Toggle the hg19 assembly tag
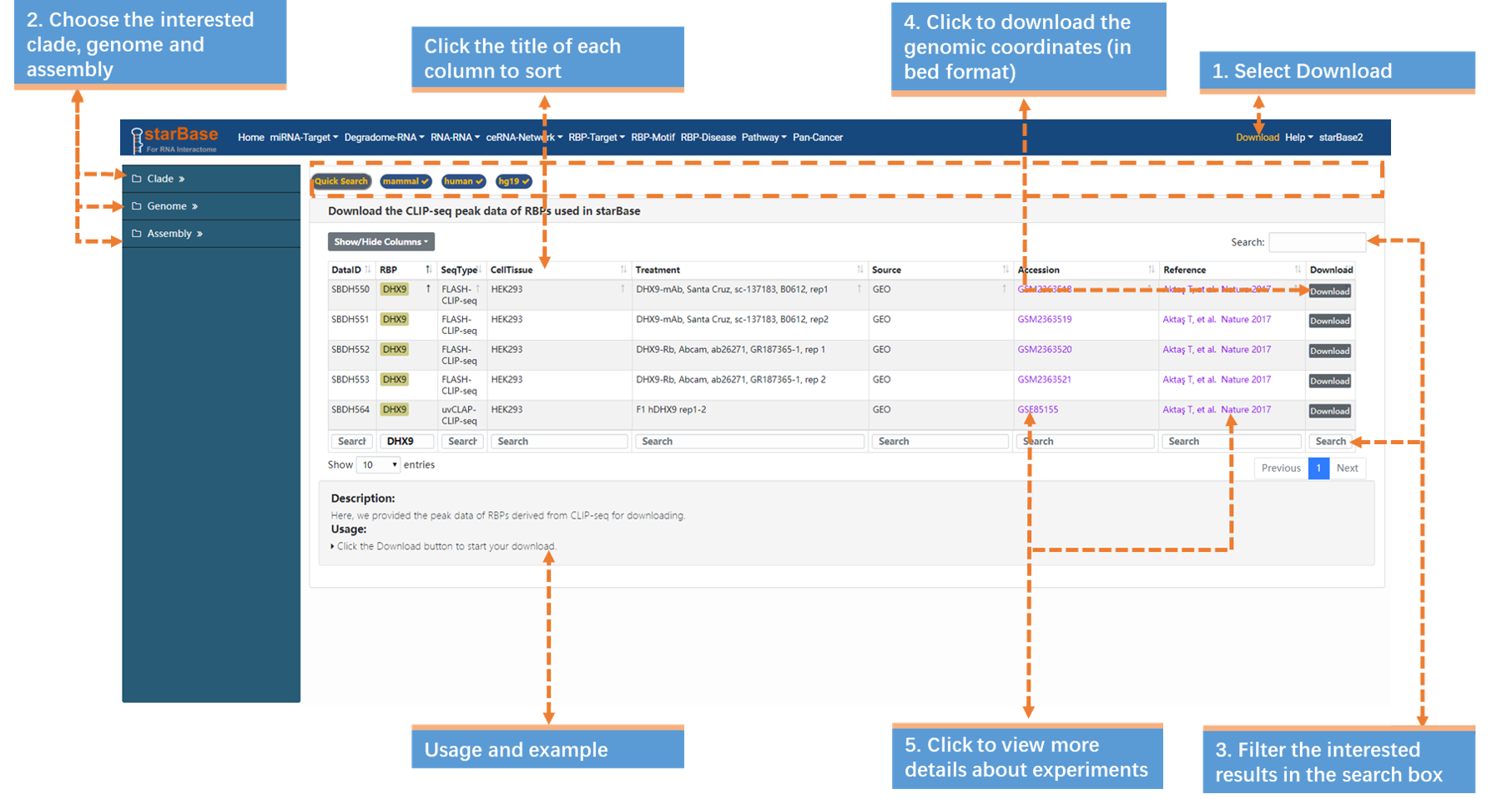Viewport: 1512px width, 799px height. point(514,181)
